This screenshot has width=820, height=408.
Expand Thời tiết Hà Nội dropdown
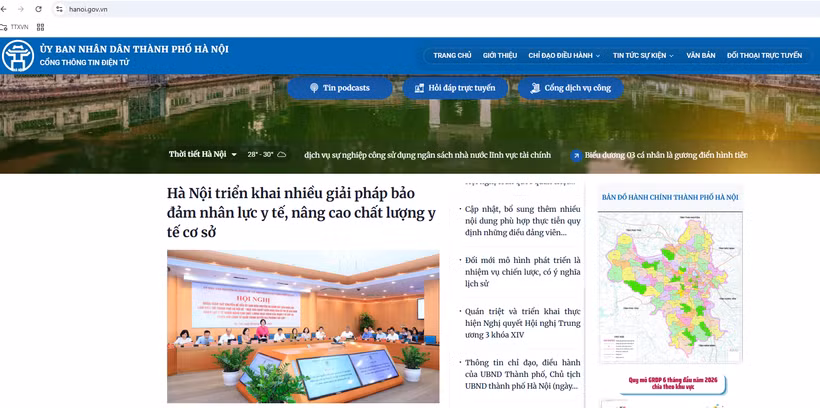[x=203, y=155]
